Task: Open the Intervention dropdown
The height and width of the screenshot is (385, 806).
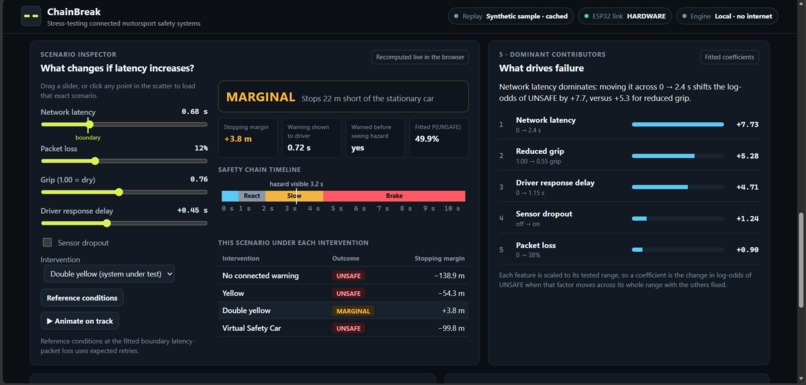Action: pyautogui.click(x=109, y=274)
